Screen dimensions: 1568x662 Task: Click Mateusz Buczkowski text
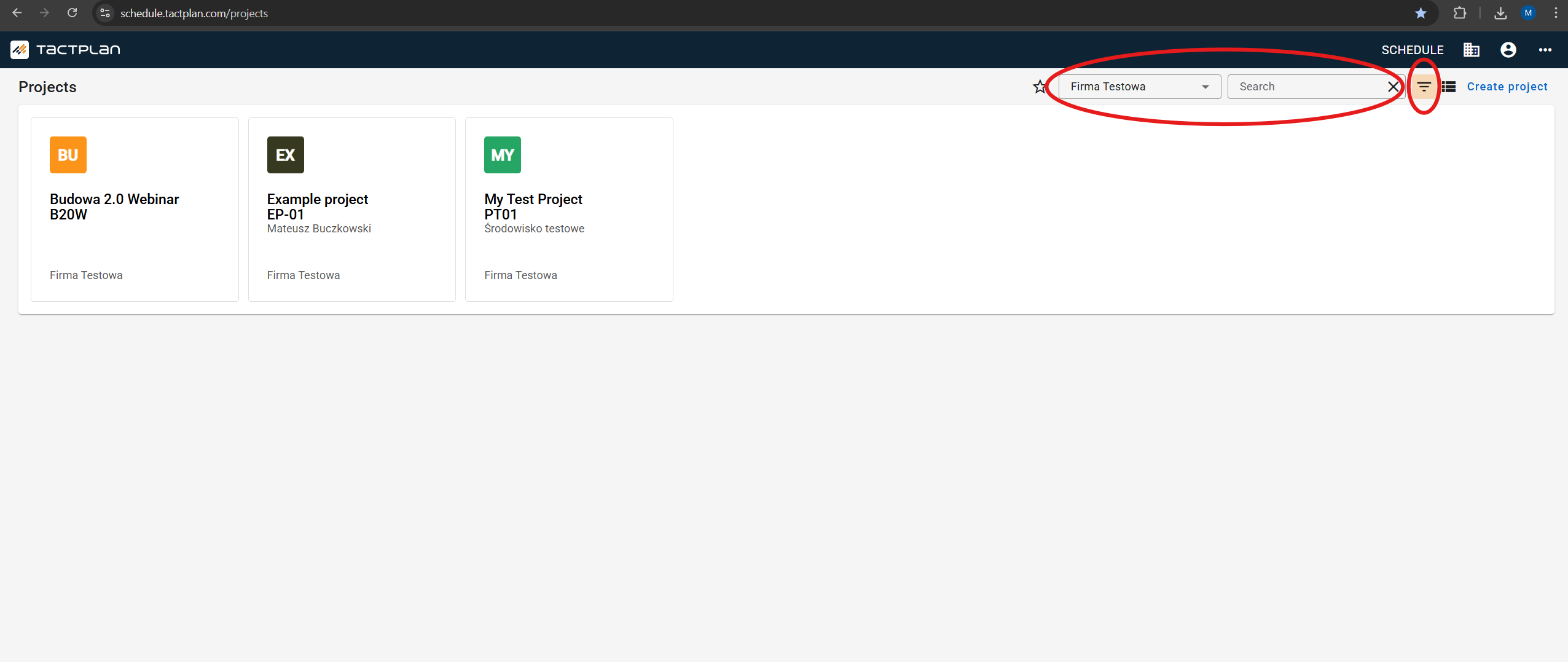point(319,229)
